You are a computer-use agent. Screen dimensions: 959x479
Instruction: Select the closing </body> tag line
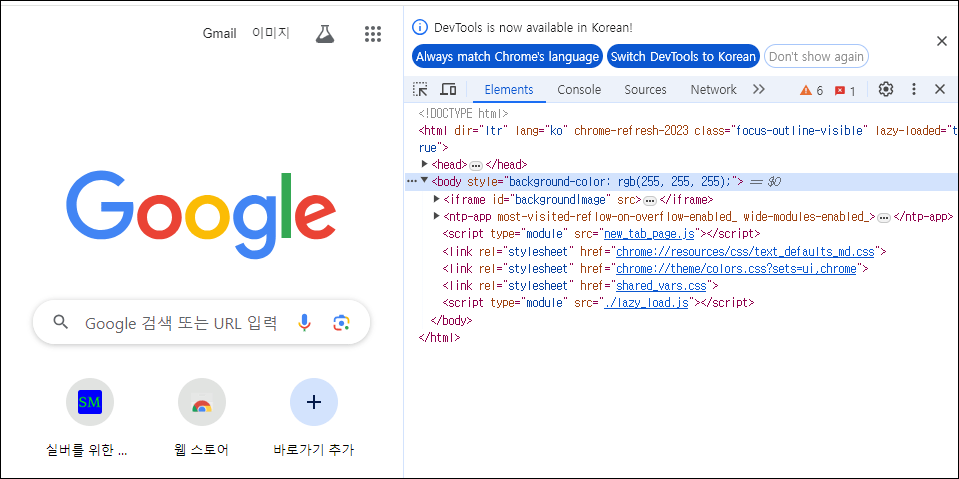coord(451,320)
